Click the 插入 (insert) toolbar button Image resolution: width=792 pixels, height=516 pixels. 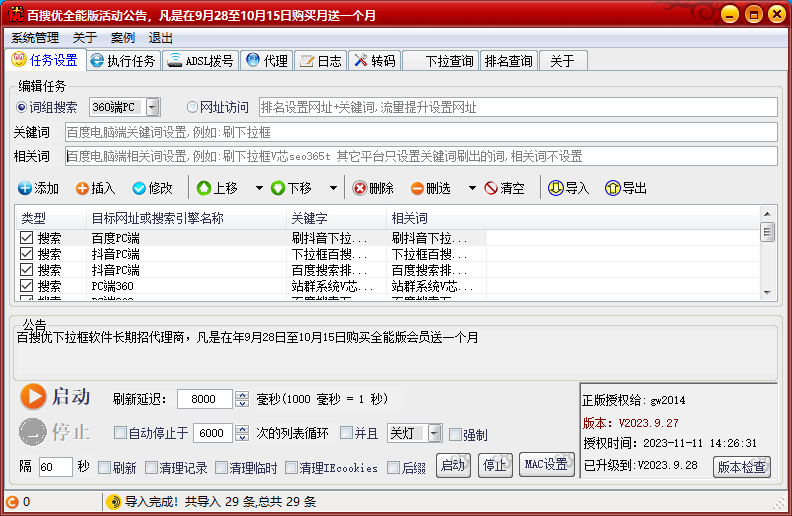coord(95,188)
